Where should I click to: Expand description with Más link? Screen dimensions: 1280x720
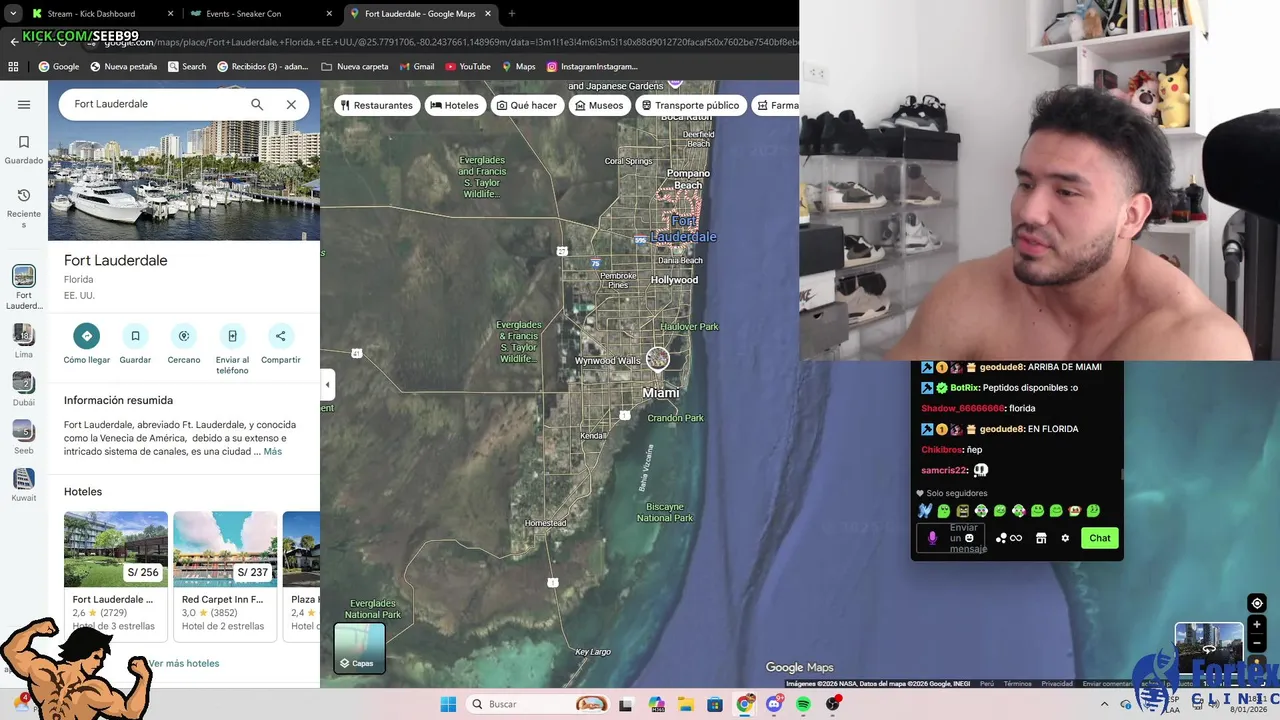(x=272, y=452)
